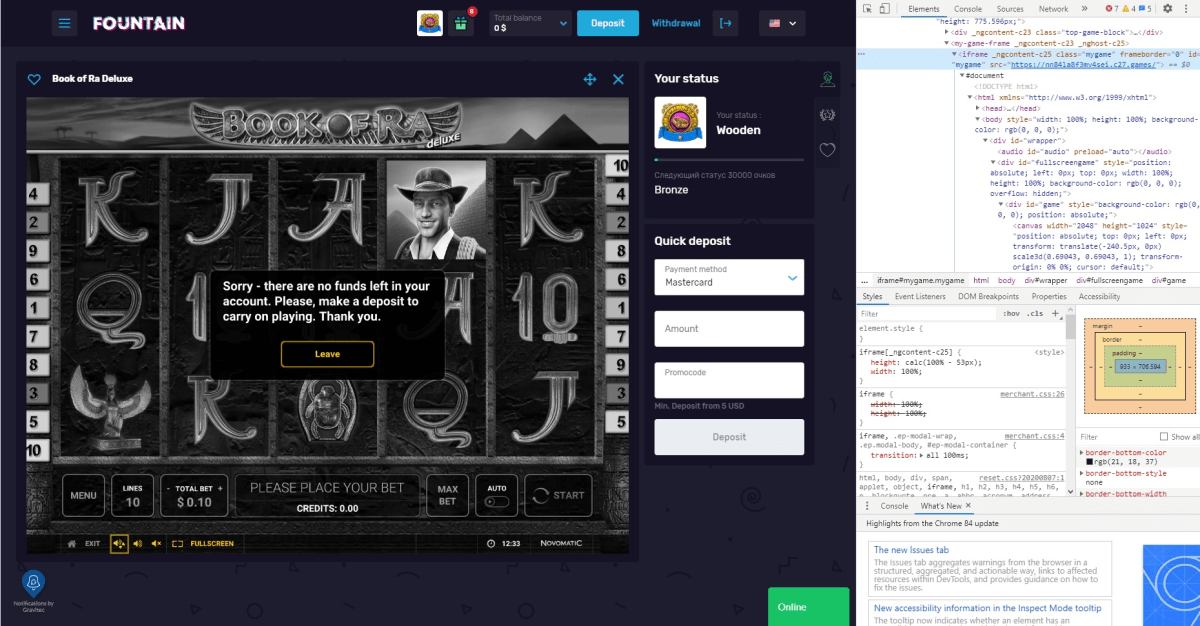Viewport: 1200px width, 626px height.
Task: Check the Show all checkbox
Action: [1164, 437]
